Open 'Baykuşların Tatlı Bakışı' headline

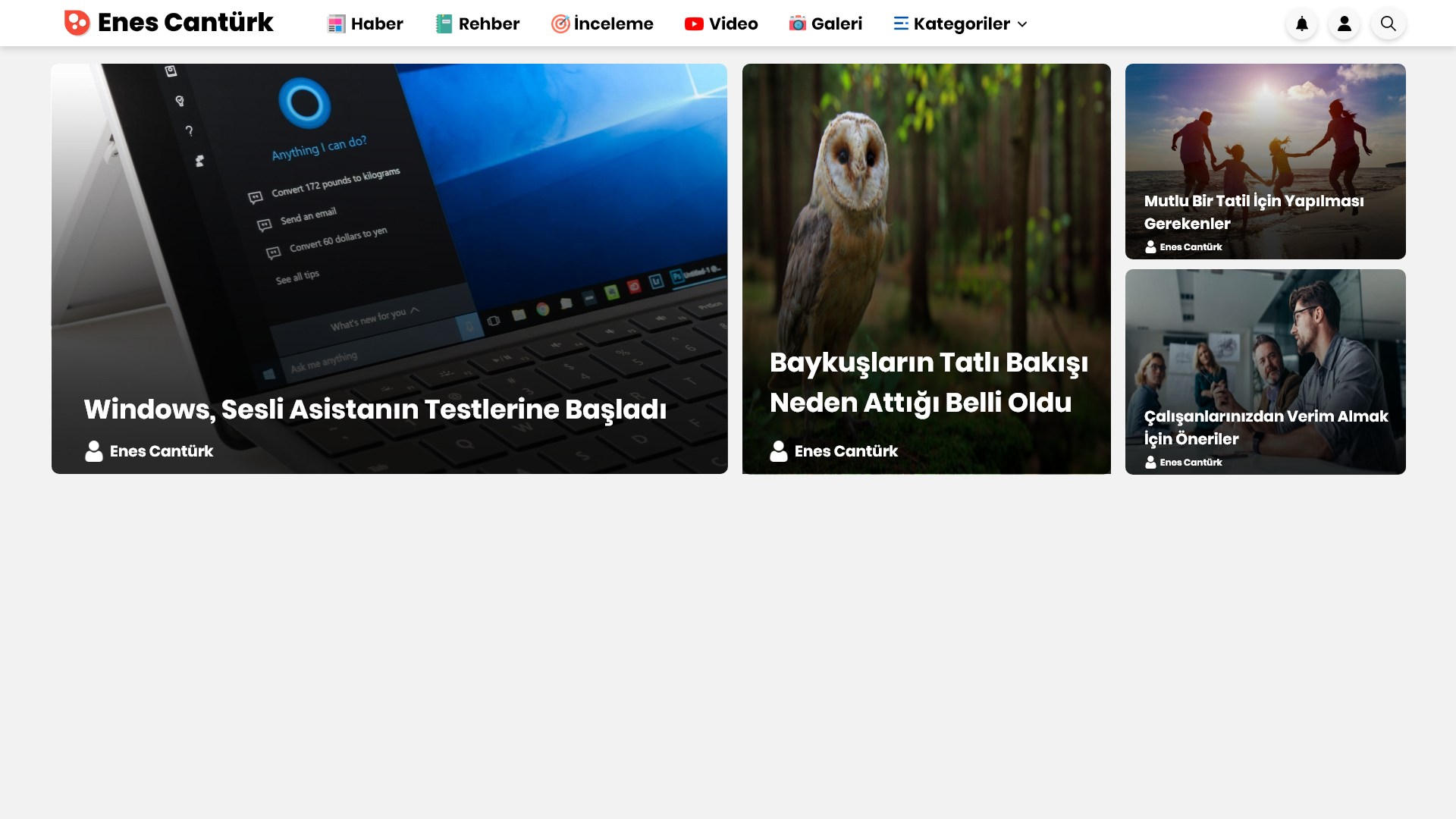tap(929, 382)
